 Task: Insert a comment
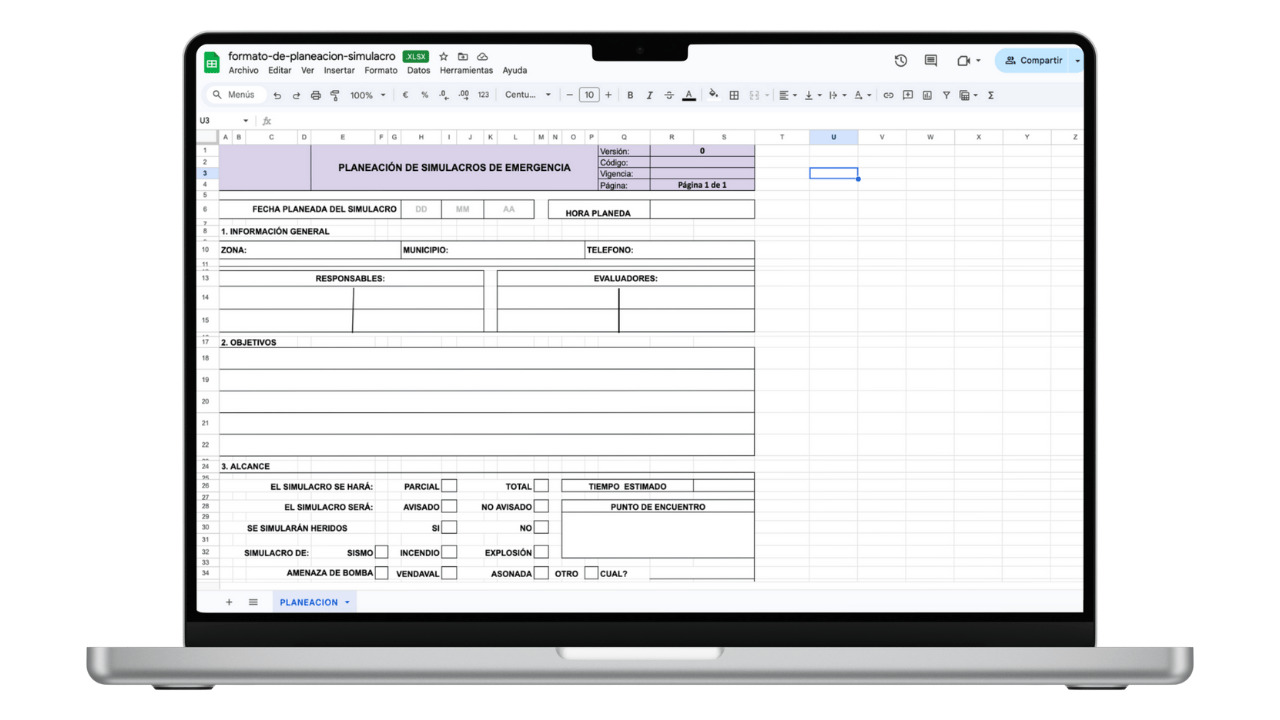click(906, 95)
